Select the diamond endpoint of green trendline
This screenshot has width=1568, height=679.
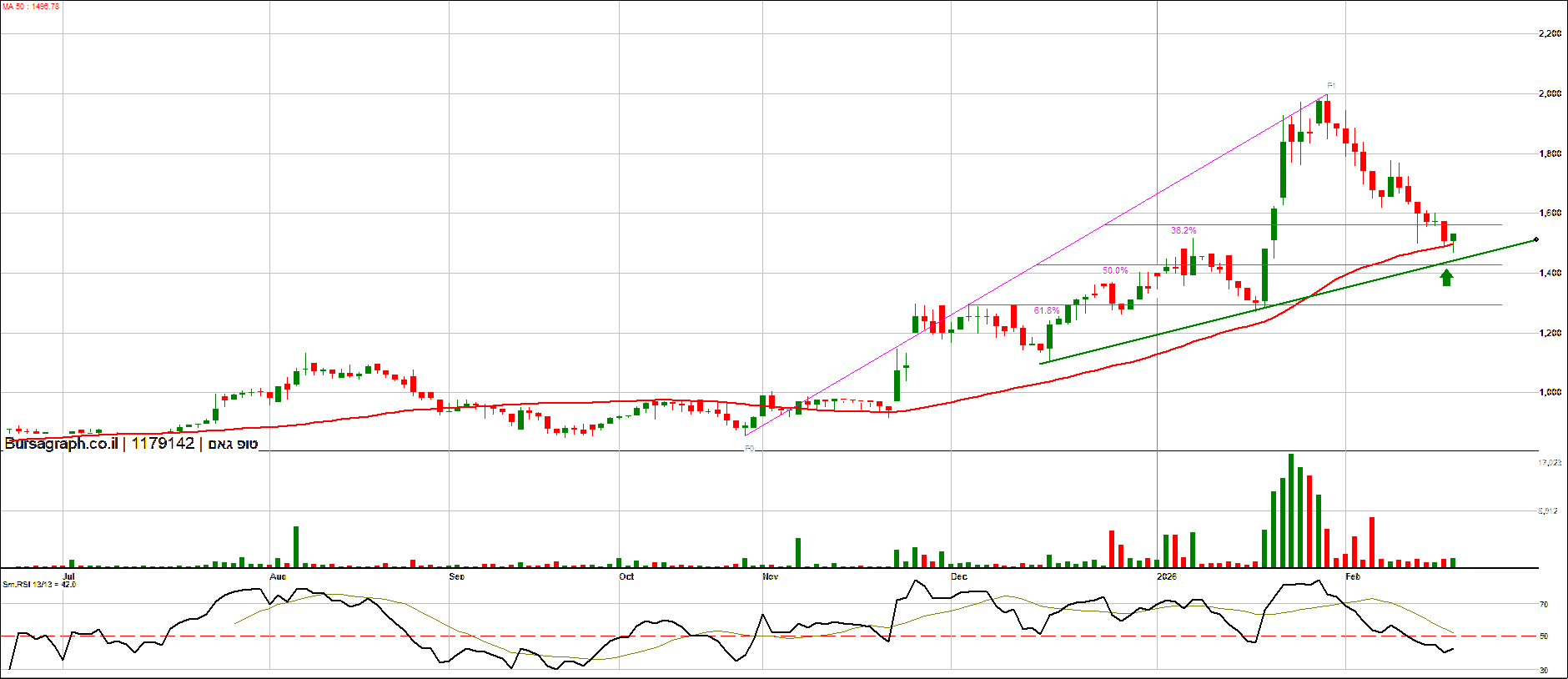click(x=1535, y=240)
